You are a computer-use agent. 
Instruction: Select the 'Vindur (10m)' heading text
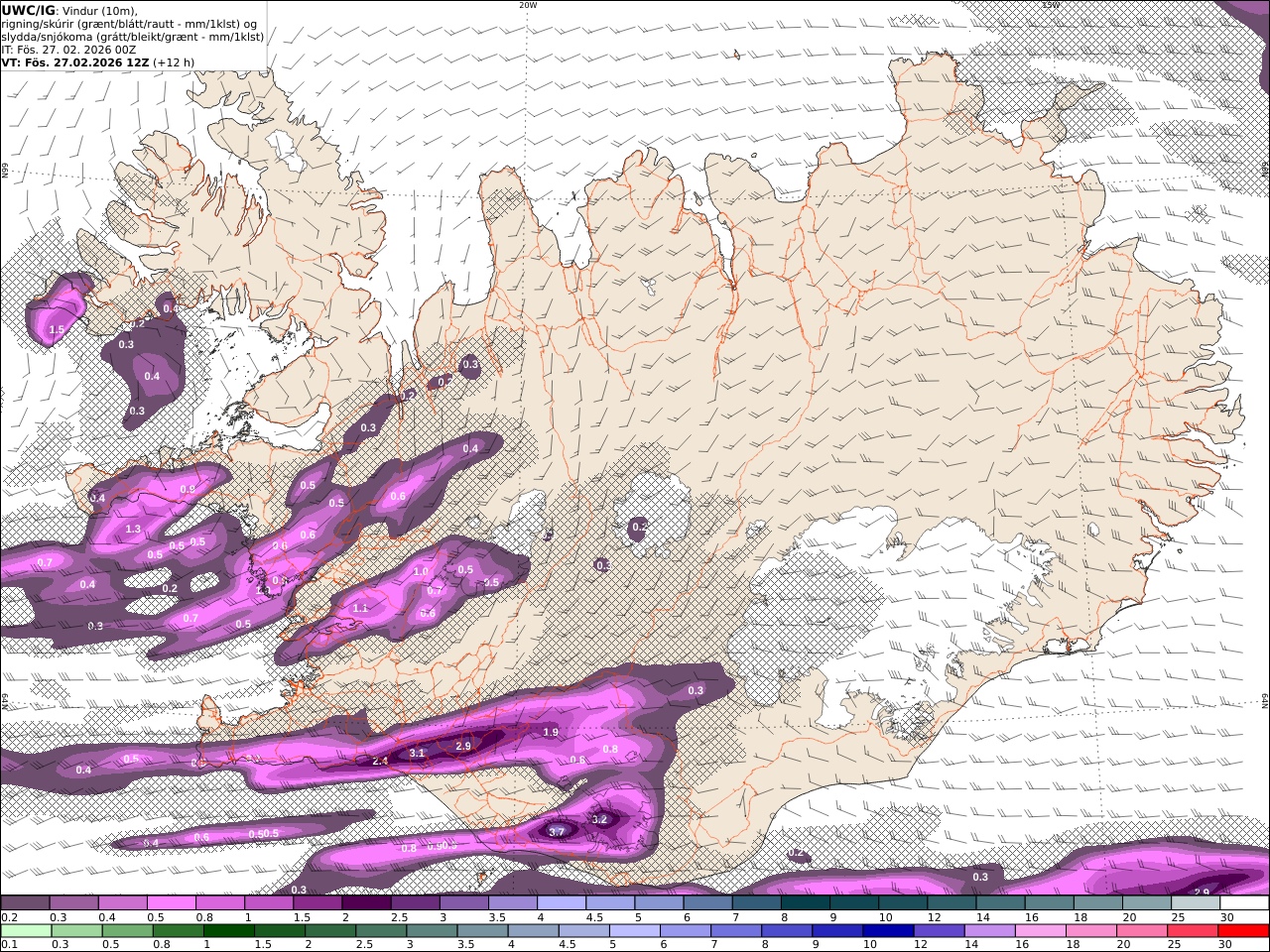point(98,10)
